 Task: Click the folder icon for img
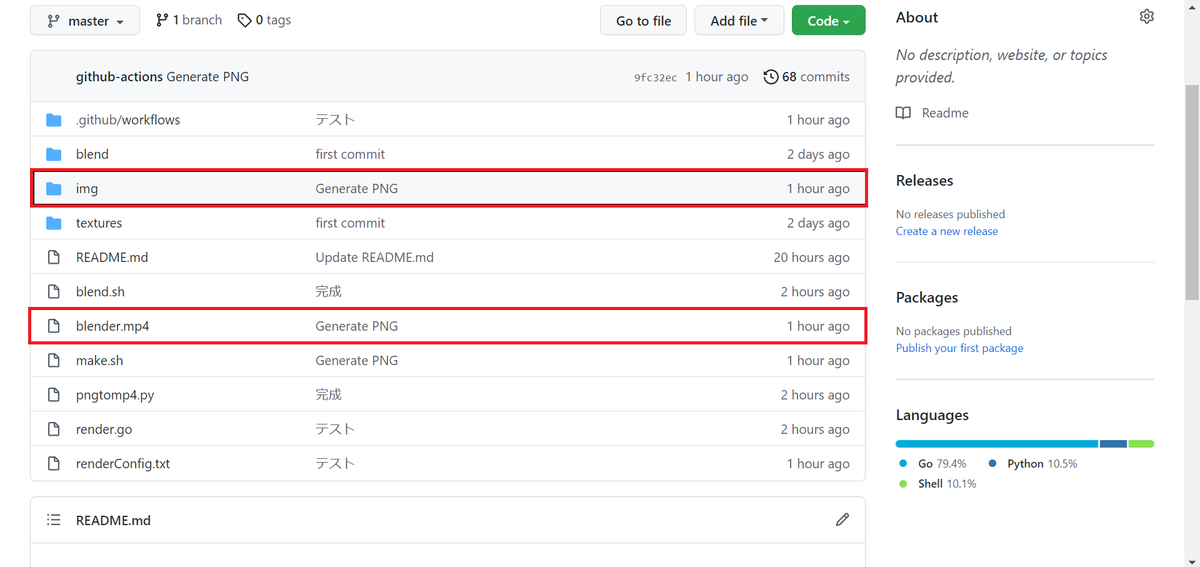point(54,189)
